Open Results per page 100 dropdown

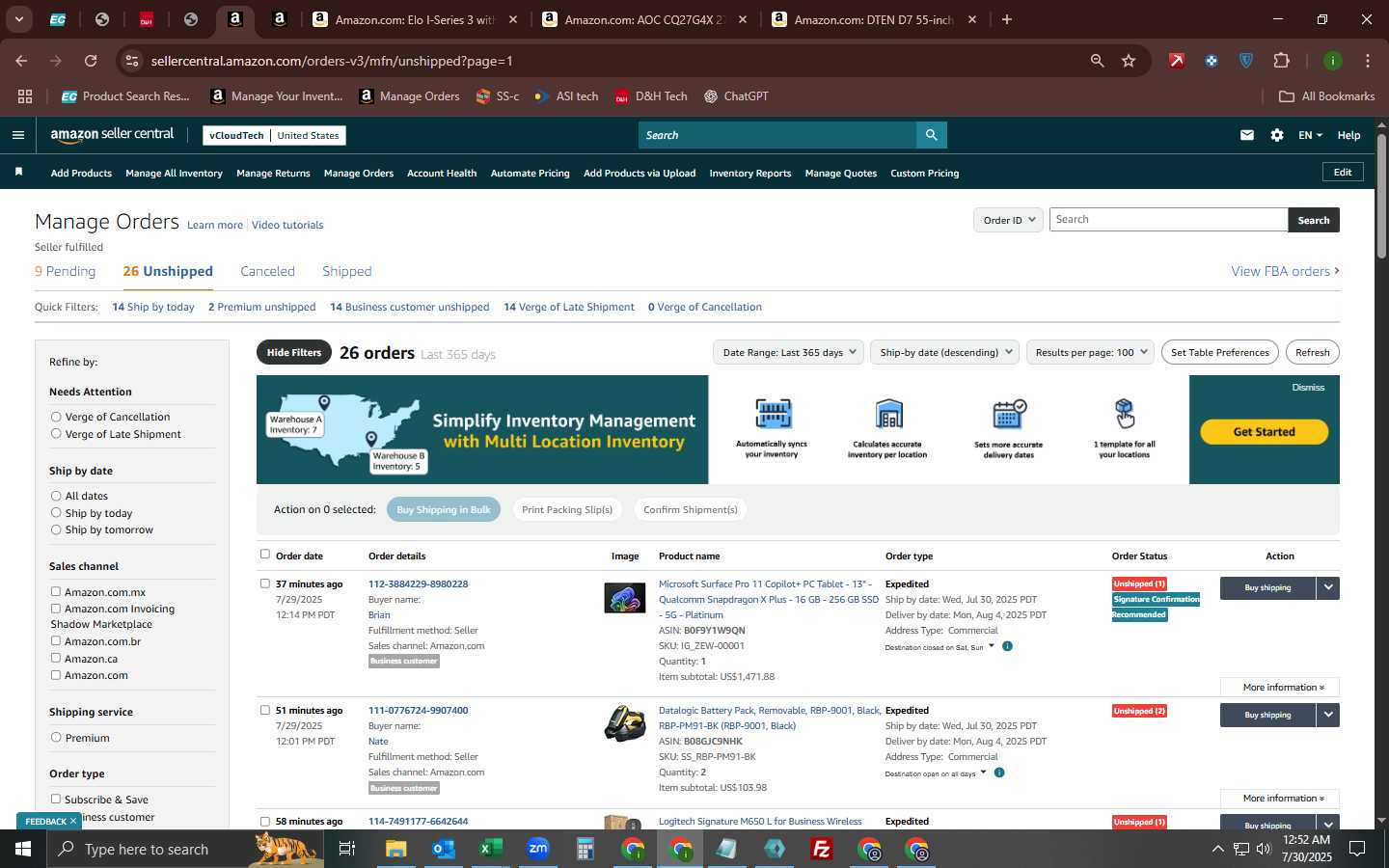[1090, 352]
